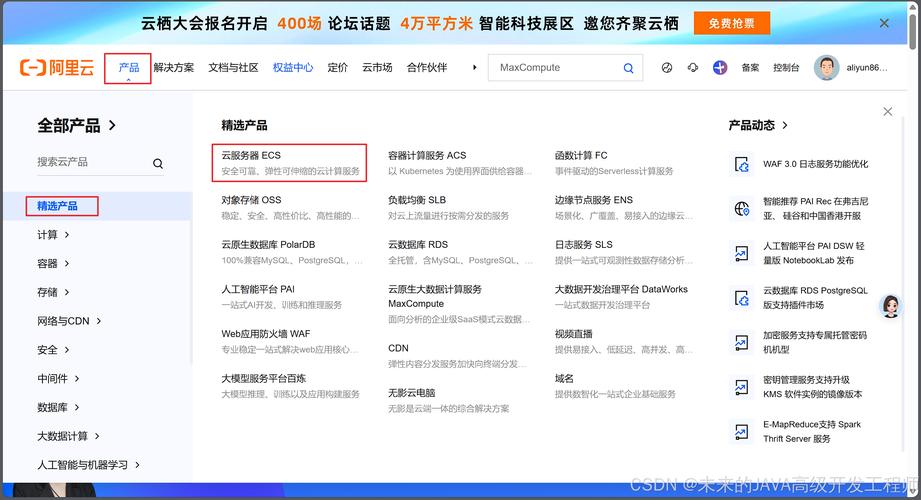Click the aliyun86... account name

pyautogui.click(x=867, y=68)
